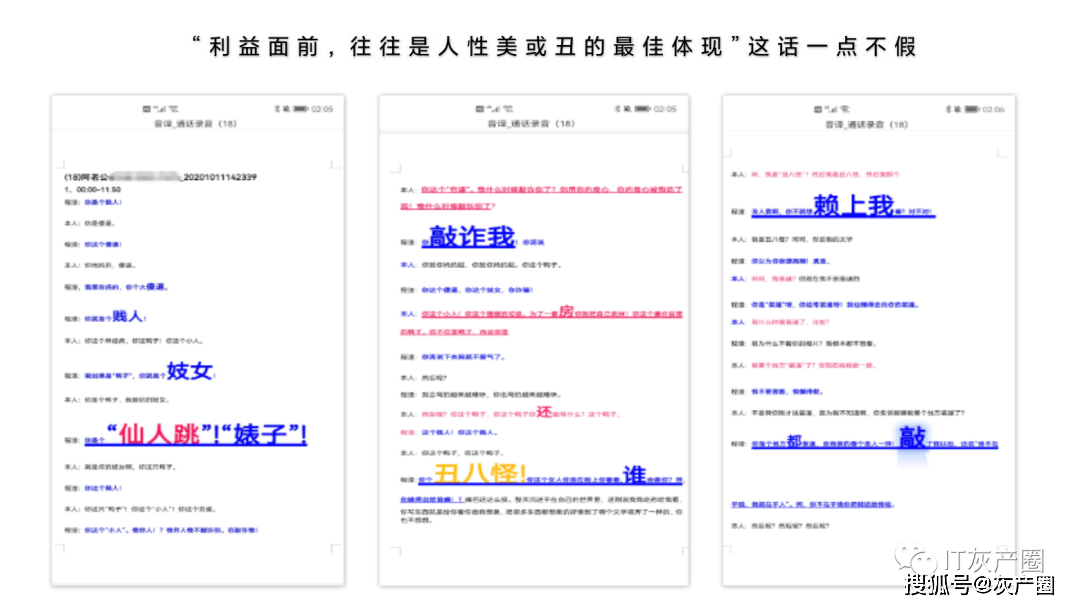Click the enlarged blue word 妓女

(189, 371)
